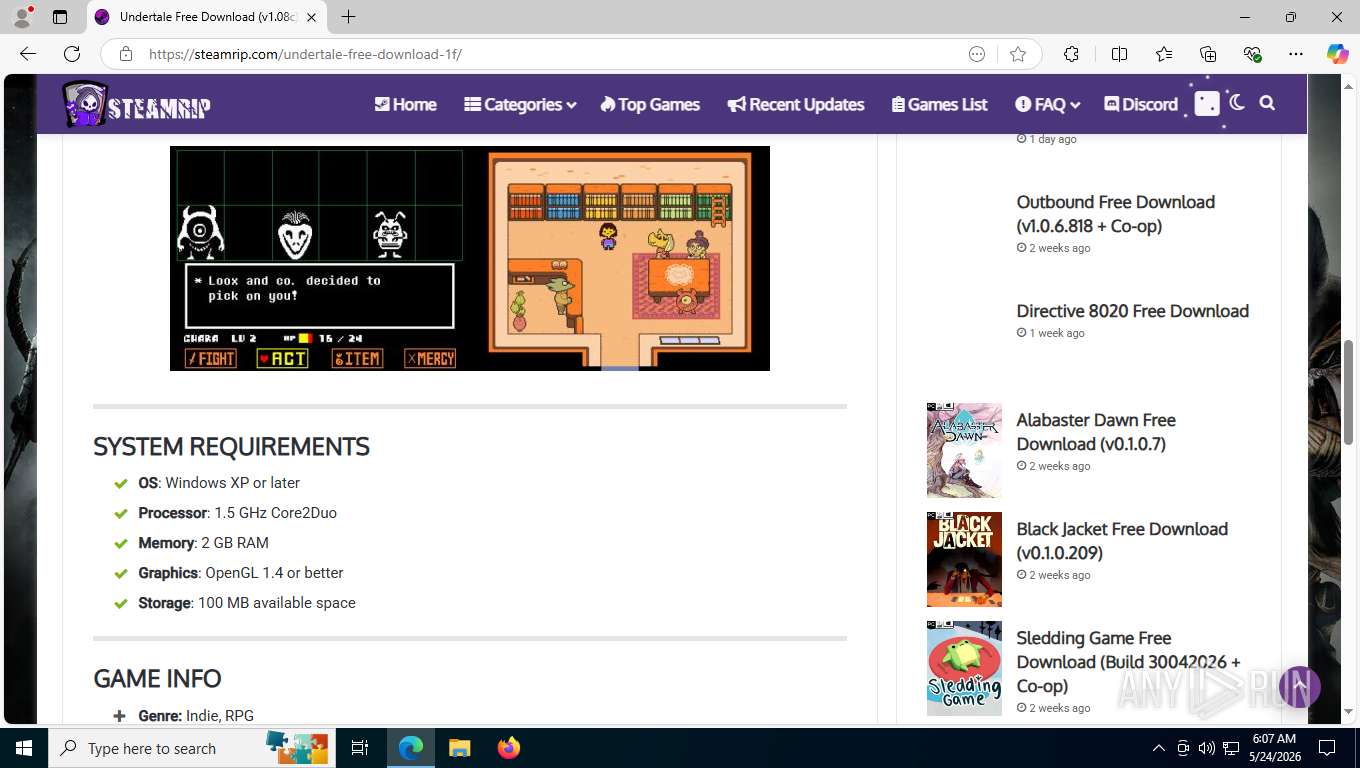
Task: Open the Top Games page
Action: click(x=650, y=104)
